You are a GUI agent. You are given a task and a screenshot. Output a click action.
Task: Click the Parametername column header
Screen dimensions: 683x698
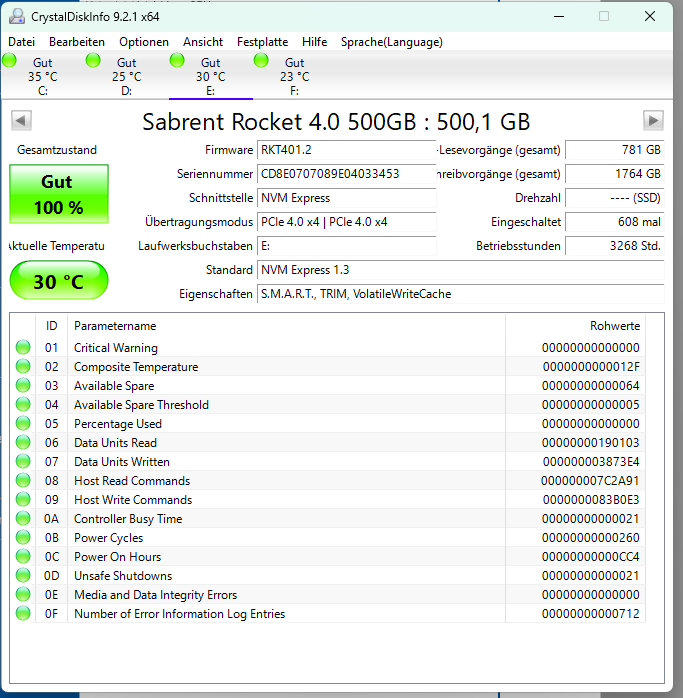(286, 326)
